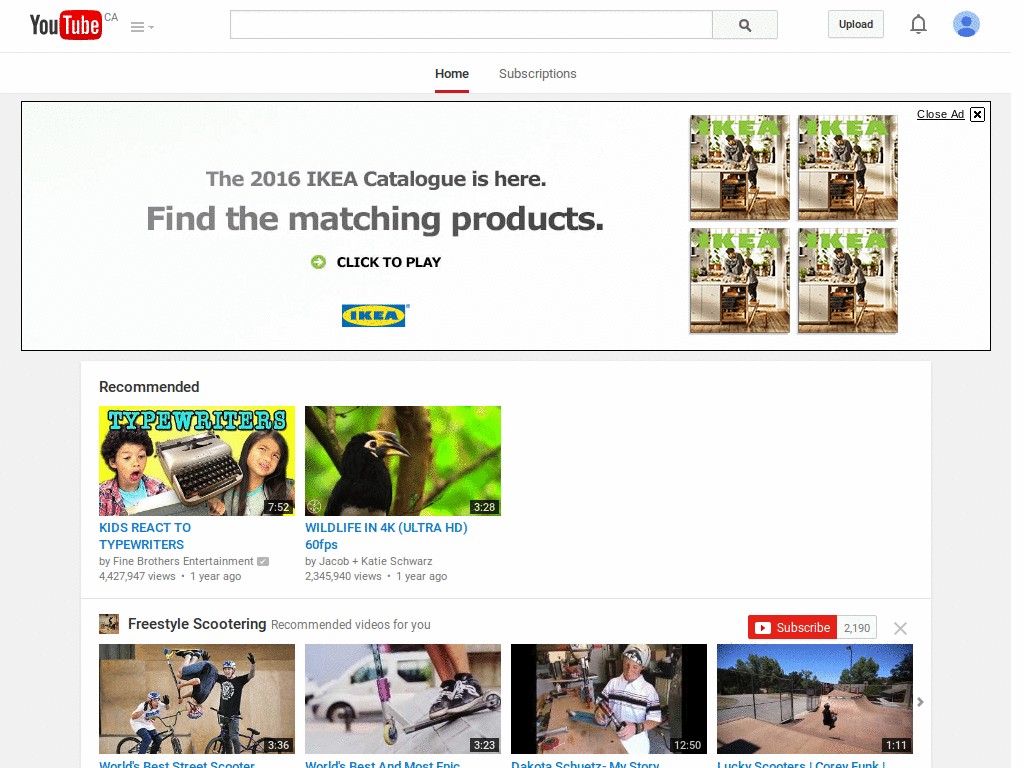
Task: Focus the search input field
Action: pos(471,25)
